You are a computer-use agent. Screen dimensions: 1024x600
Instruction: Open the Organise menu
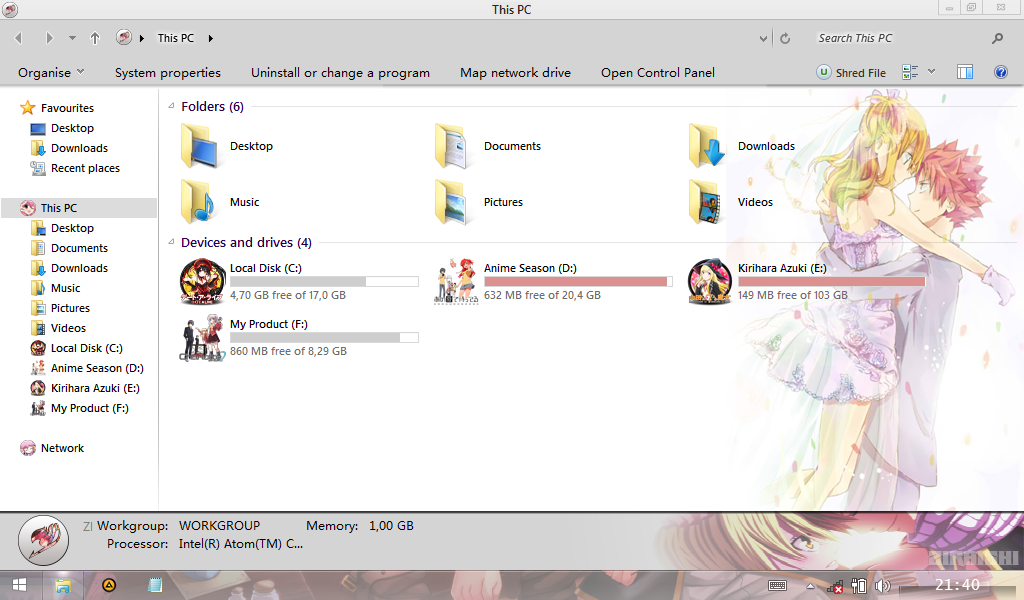click(x=51, y=72)
